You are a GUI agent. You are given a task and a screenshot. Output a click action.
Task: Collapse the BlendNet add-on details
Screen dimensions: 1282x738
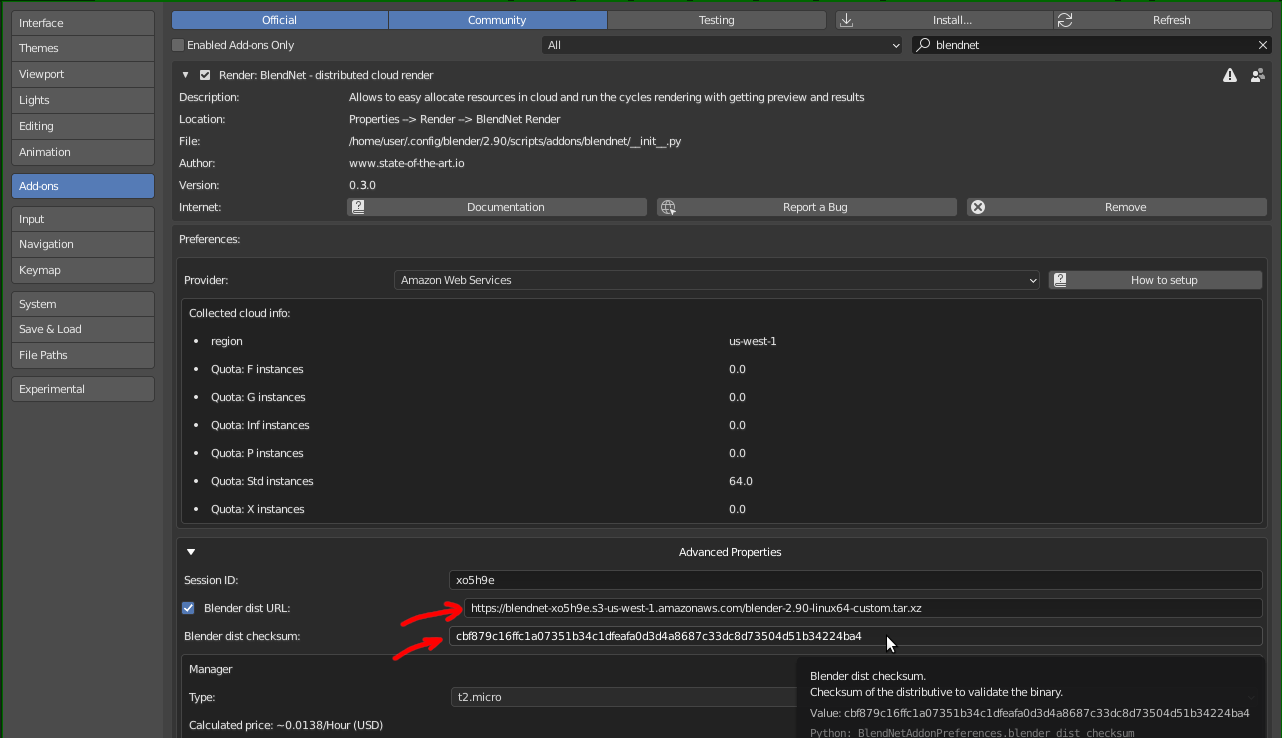tap(185, 75)
